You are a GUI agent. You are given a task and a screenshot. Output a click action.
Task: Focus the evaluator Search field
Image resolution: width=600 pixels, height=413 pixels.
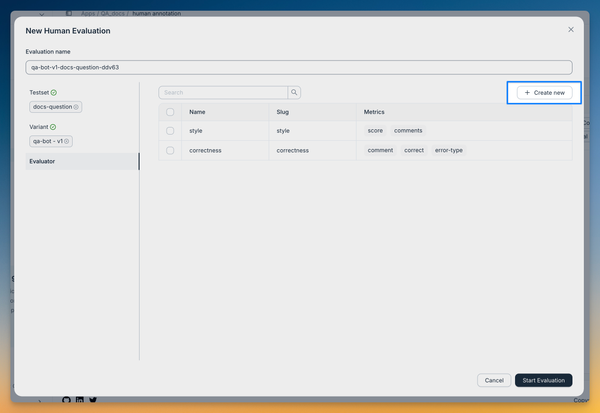click(223, 92)
